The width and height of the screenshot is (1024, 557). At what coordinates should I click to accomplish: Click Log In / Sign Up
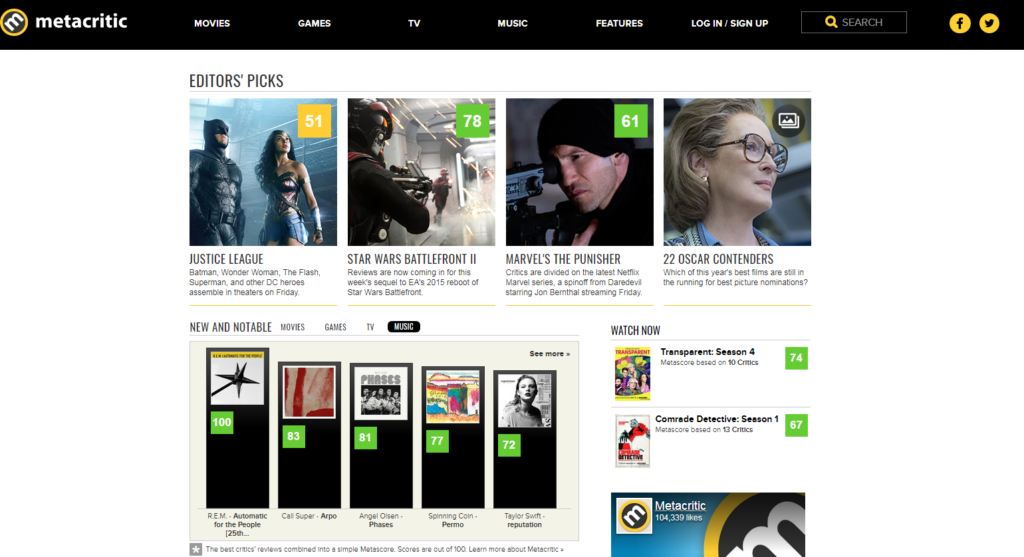[x=729, y=23]
